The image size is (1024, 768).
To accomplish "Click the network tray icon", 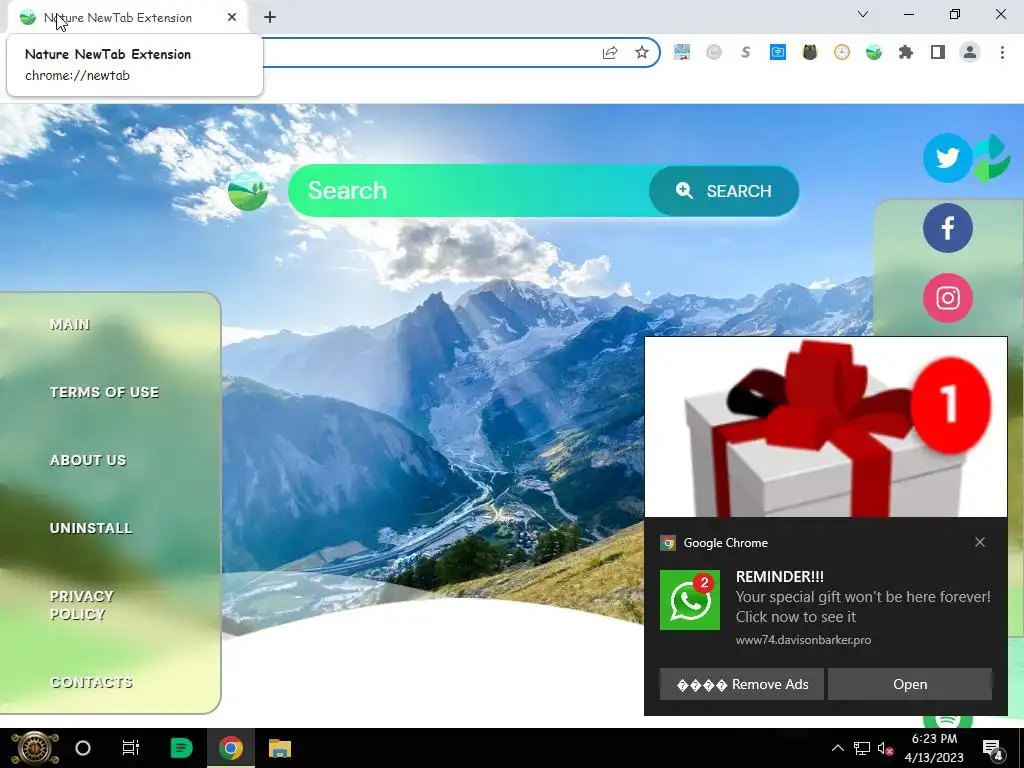I will pyautogui.click(x=862, y=748).
